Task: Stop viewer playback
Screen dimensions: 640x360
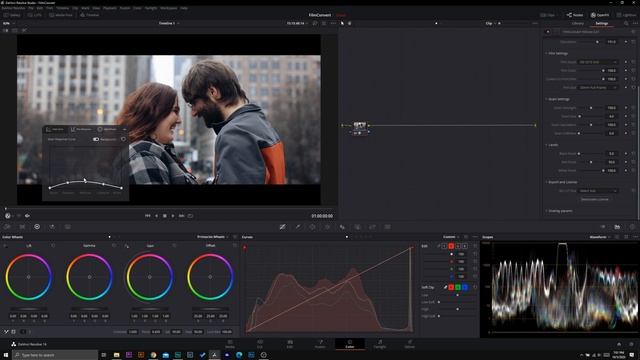Action: [164, 216]
